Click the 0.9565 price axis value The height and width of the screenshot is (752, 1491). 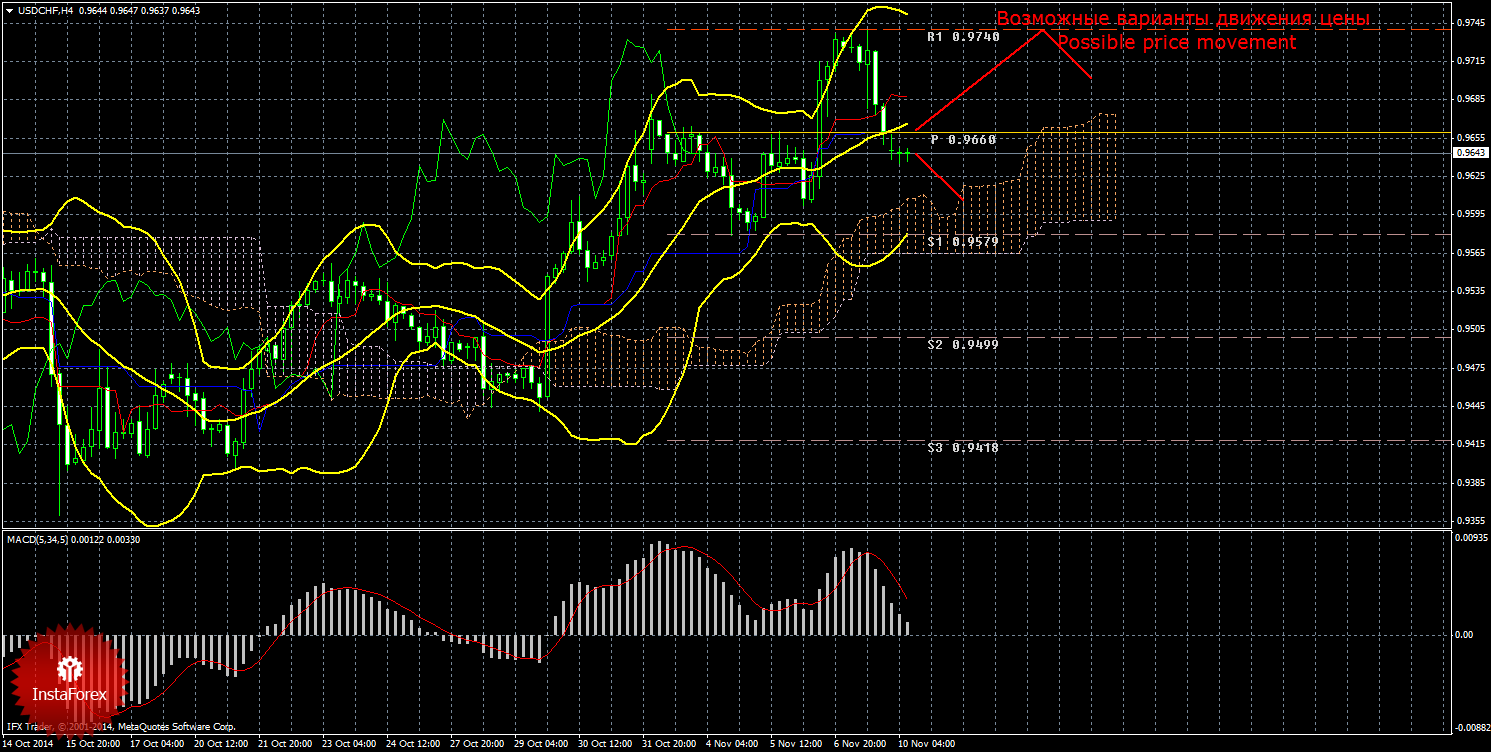pos(1469,252)
